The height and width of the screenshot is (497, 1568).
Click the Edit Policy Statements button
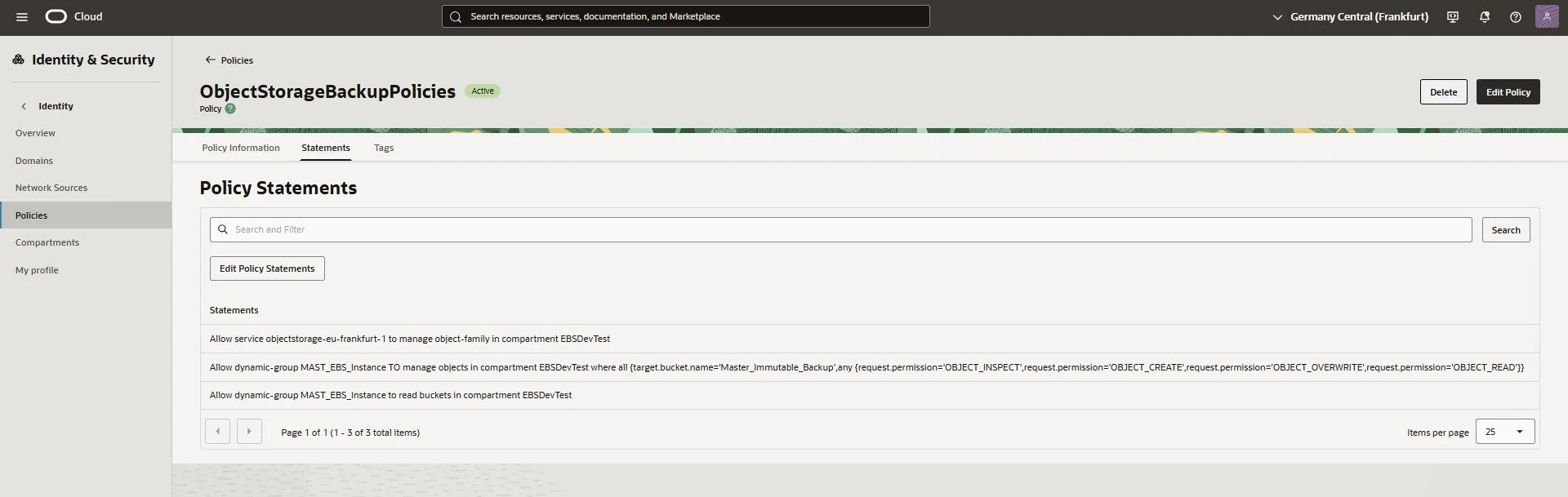click(x=267, y=268)
